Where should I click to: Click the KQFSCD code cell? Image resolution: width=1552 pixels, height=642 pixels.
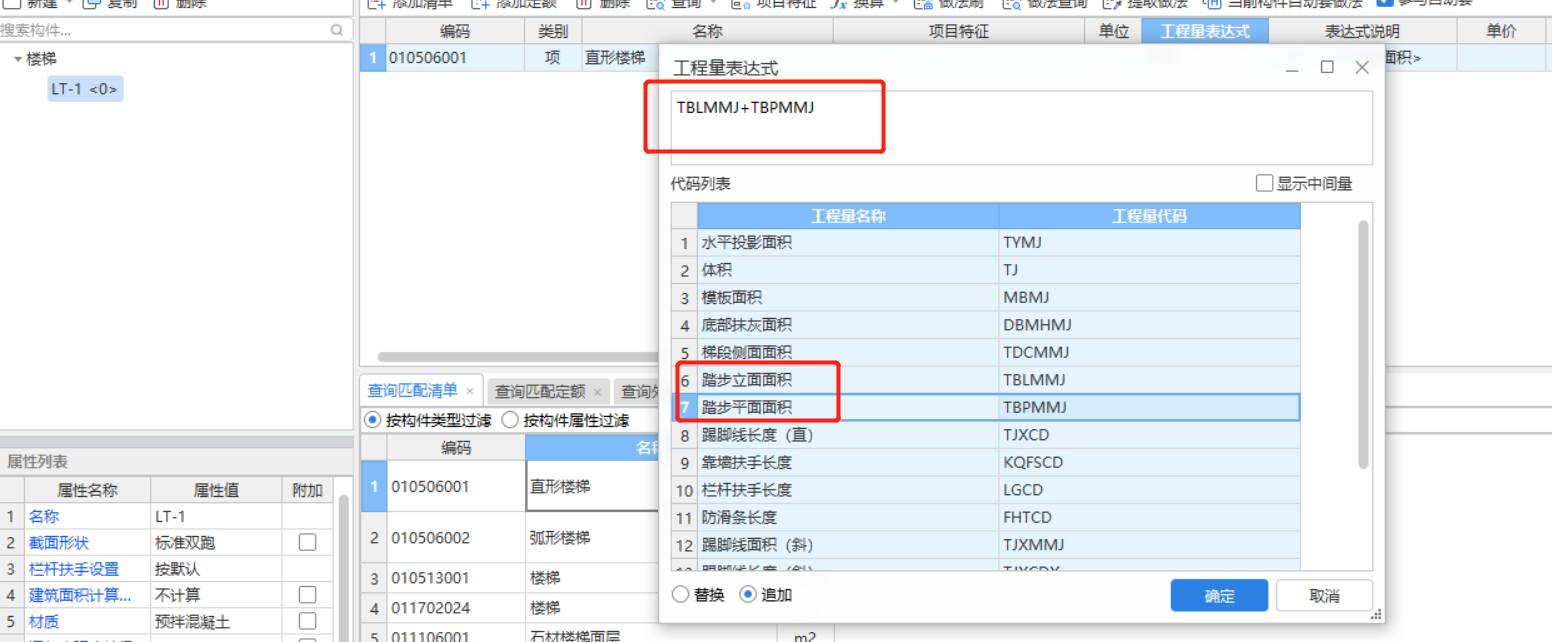coord(1149,462)
